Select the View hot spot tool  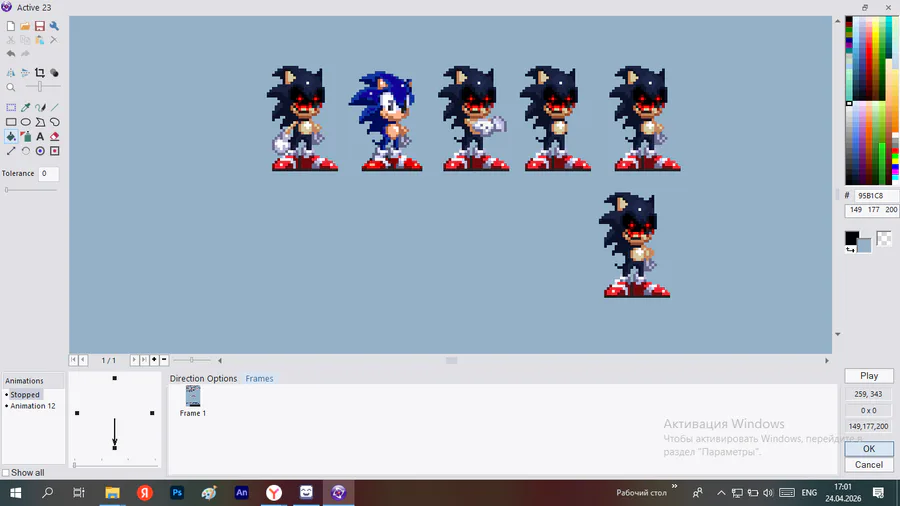(40, 151)
